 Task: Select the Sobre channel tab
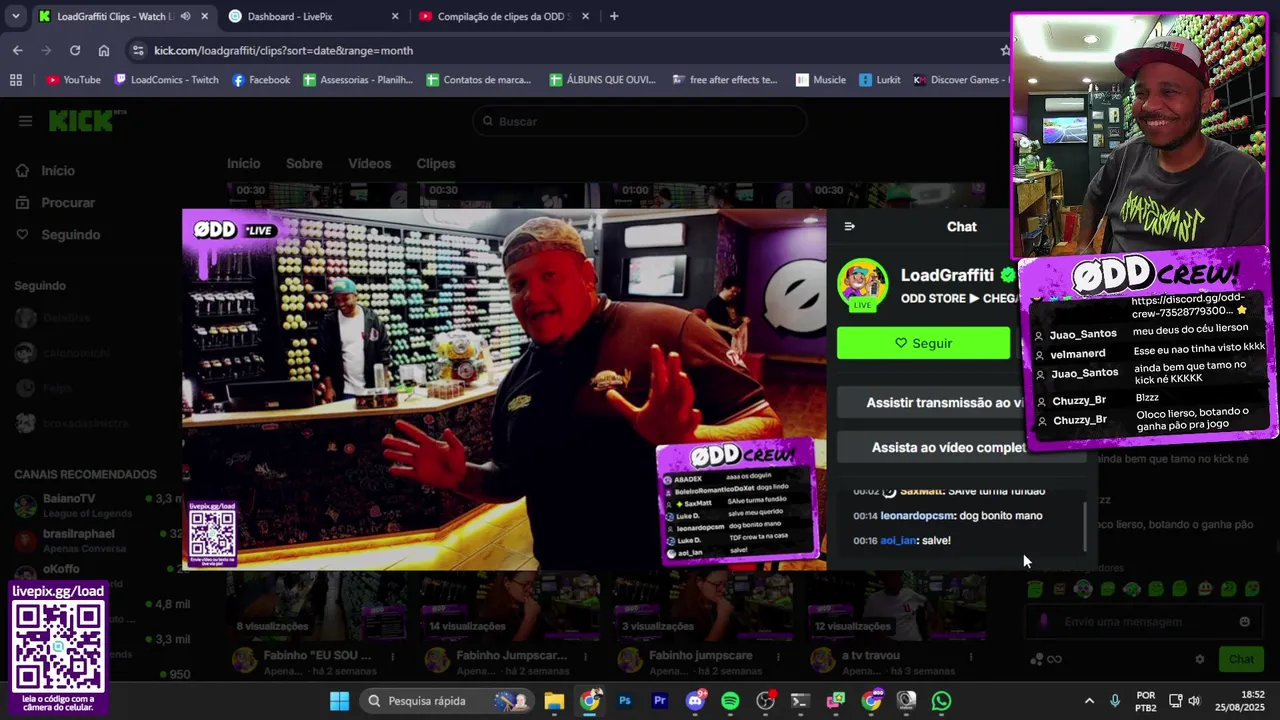[304, 164]
